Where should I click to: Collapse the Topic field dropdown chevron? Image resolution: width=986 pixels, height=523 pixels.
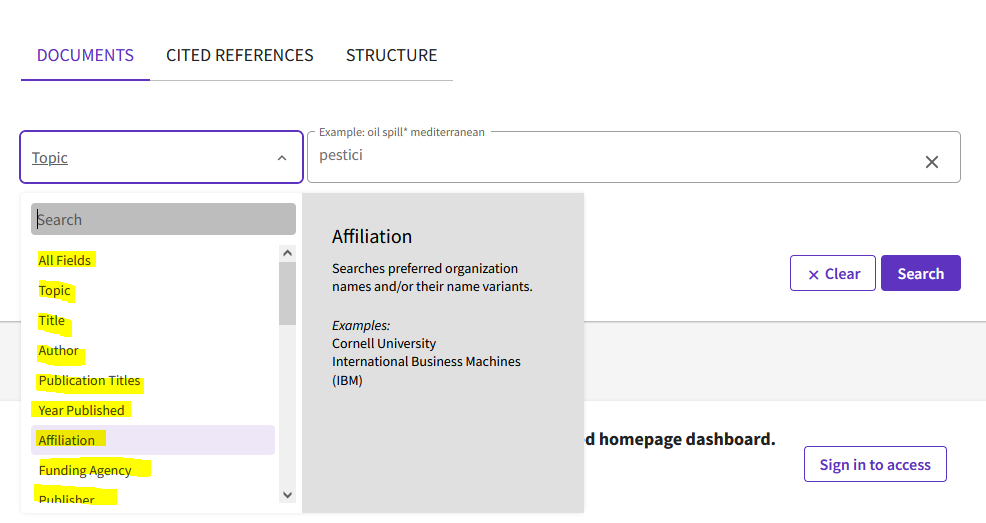pyautogui.click(x=282, y=158)
